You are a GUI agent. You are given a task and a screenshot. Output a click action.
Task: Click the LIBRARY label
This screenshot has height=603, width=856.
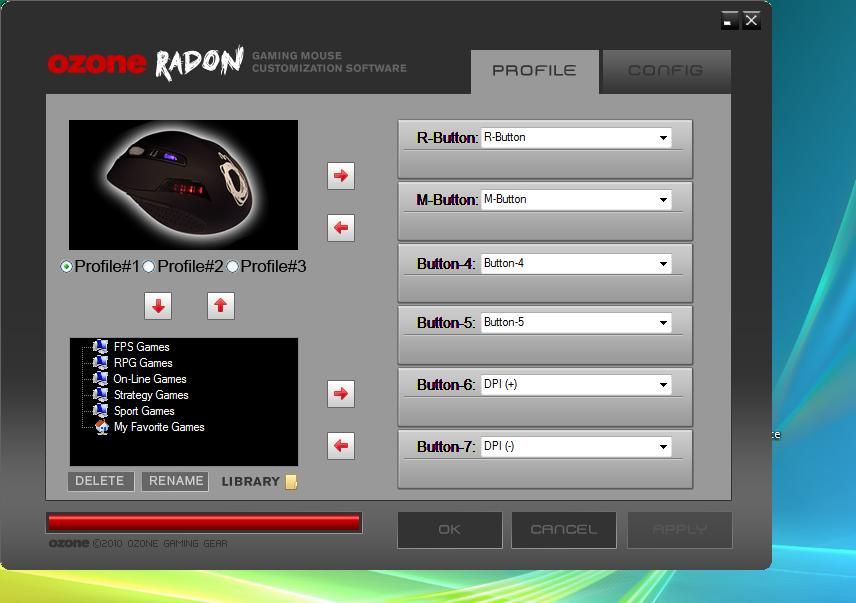pos(251,482)
